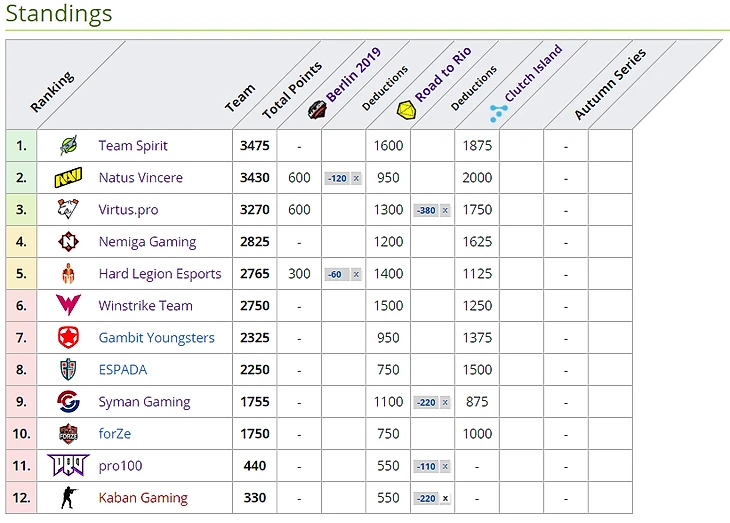
Task: Click the Natus Vincere logo icon
Action: point(68,178)
